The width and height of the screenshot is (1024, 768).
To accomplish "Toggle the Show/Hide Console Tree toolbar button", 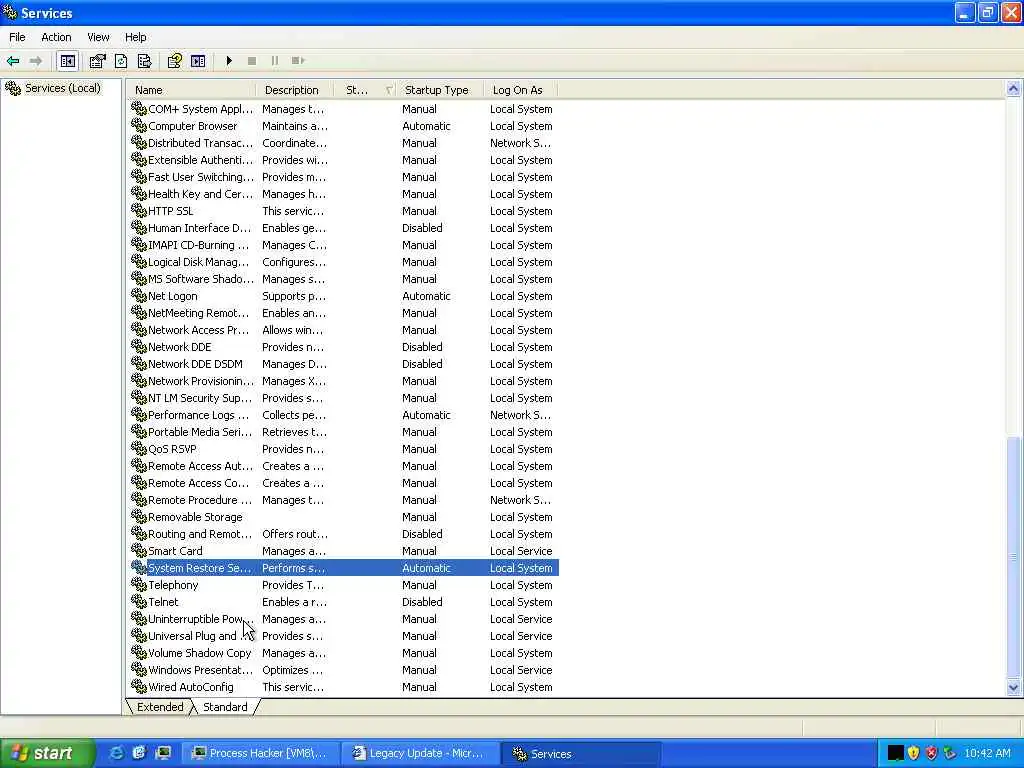I will pyautogui.click(x=67, y=61).
